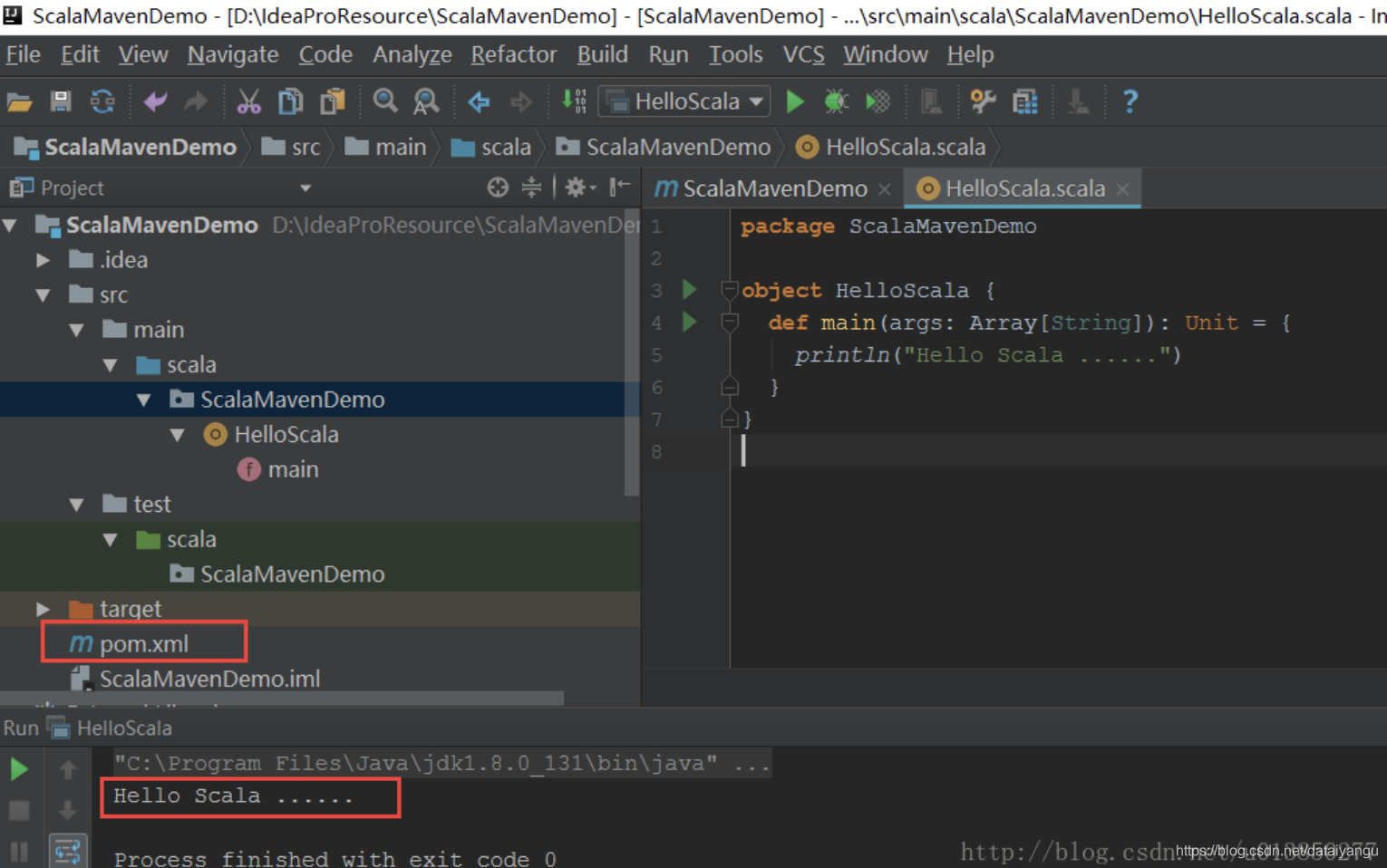
Task: Select the HelloScala.scala editor tab
Action: [1024, 188]
